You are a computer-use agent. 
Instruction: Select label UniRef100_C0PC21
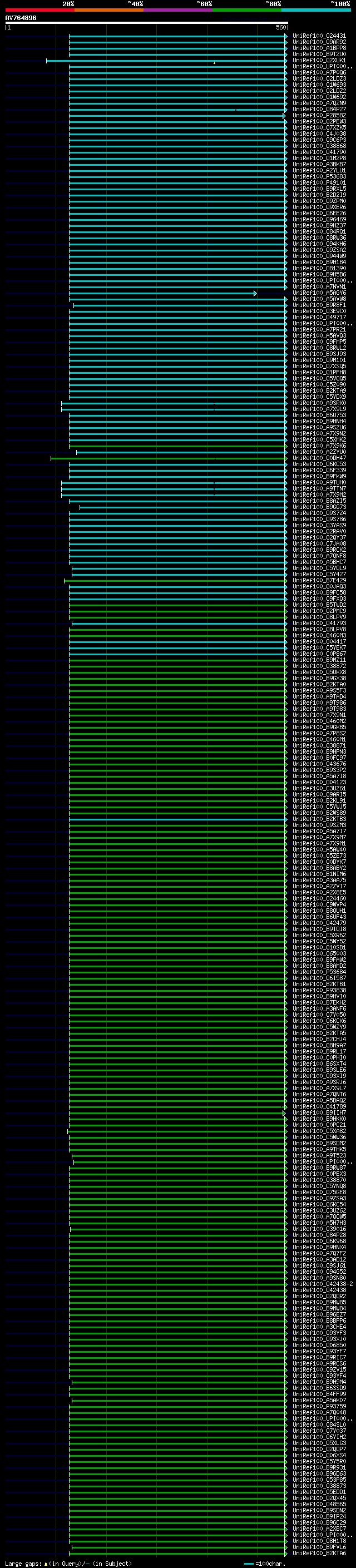point(319,1125)
